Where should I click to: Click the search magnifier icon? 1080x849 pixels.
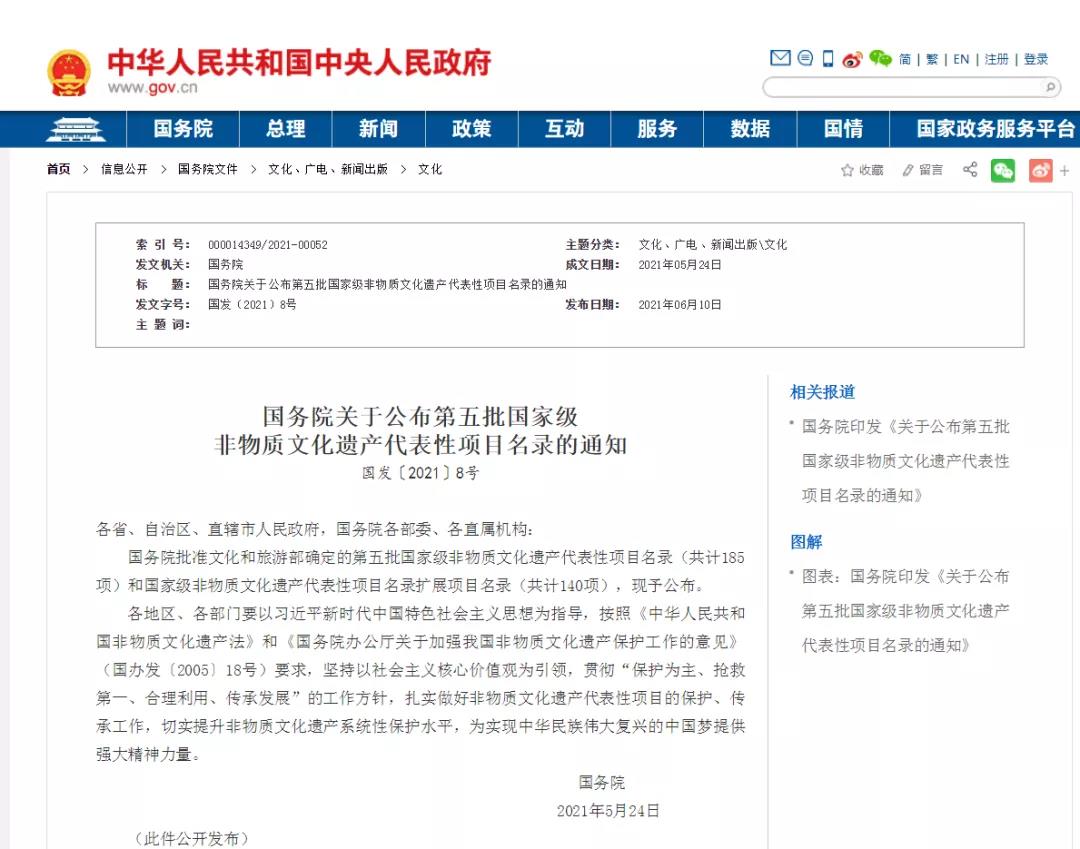pos(1050,88)
